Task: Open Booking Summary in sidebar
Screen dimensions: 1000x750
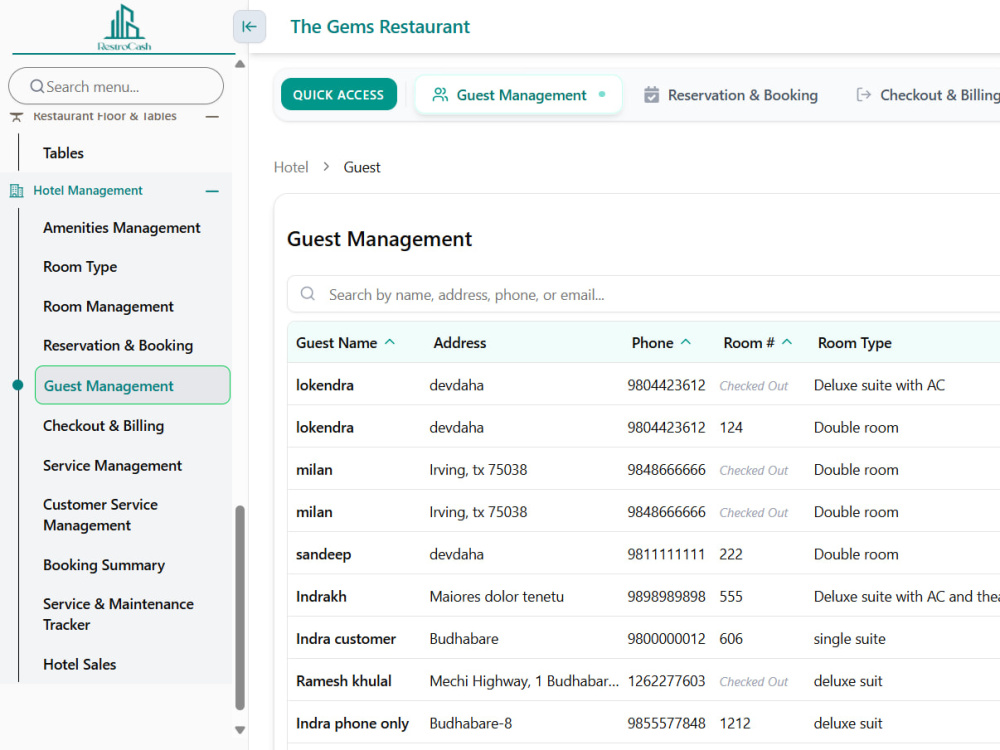Action: (104, 565)
